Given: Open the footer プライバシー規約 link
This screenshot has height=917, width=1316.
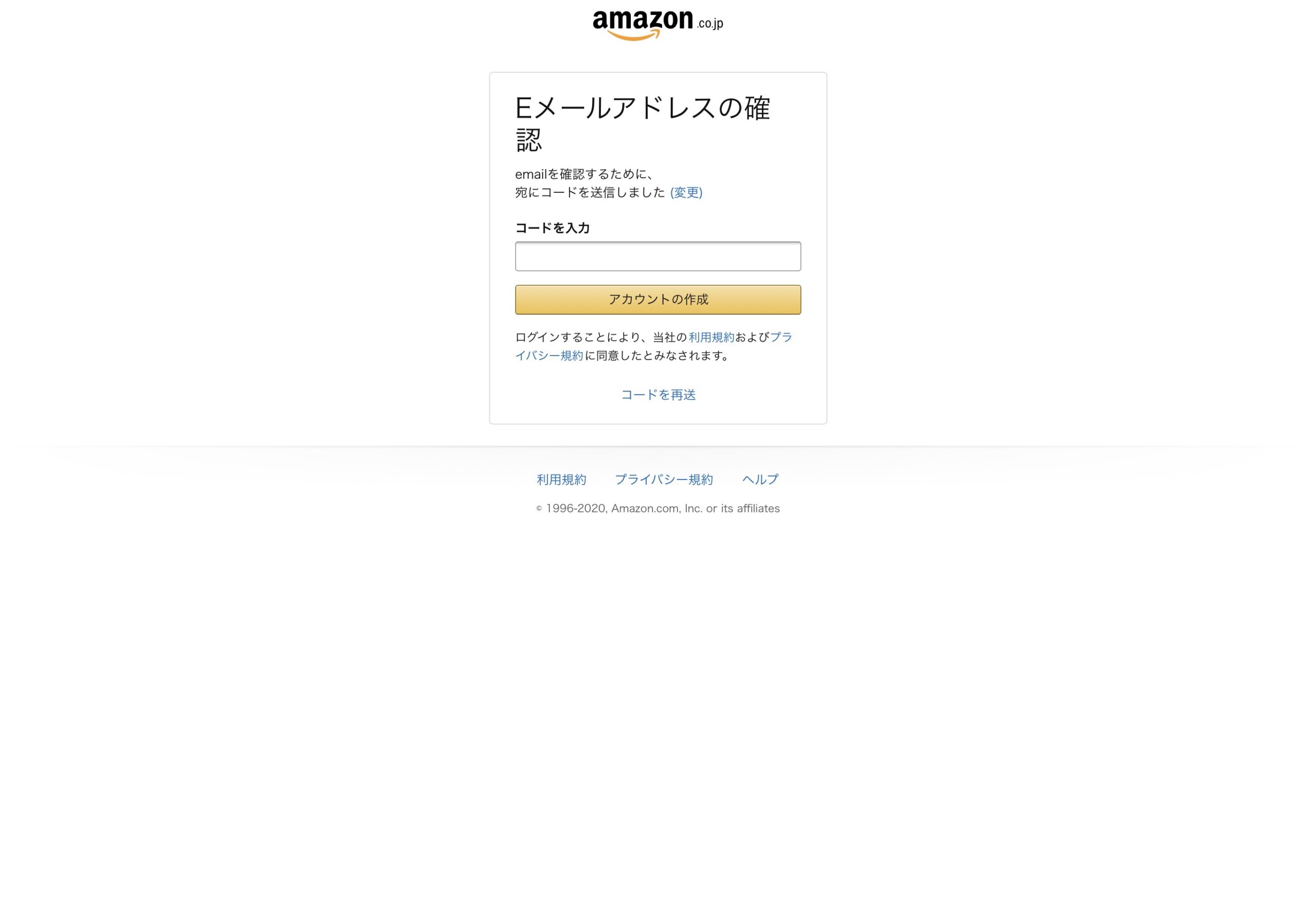Looking at the screenshot, I should click(664, 480).
